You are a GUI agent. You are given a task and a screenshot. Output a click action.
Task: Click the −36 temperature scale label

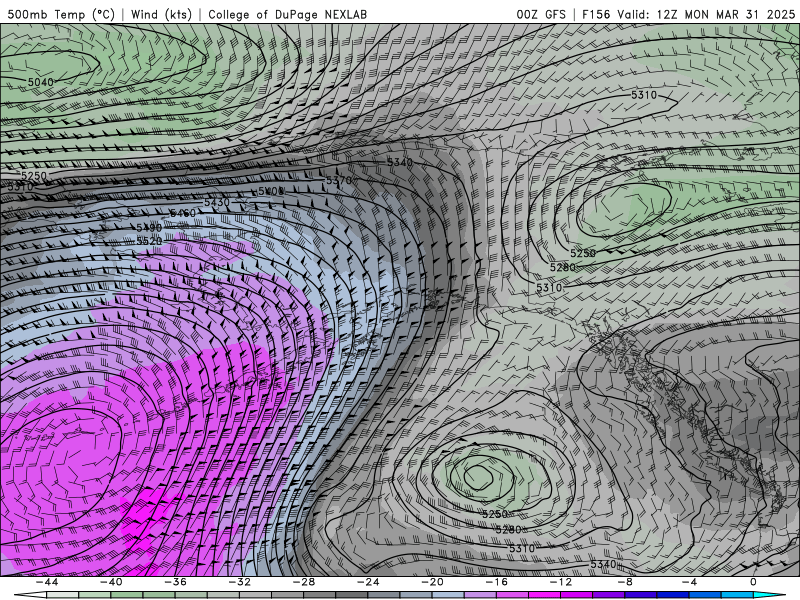coord(175,582)
